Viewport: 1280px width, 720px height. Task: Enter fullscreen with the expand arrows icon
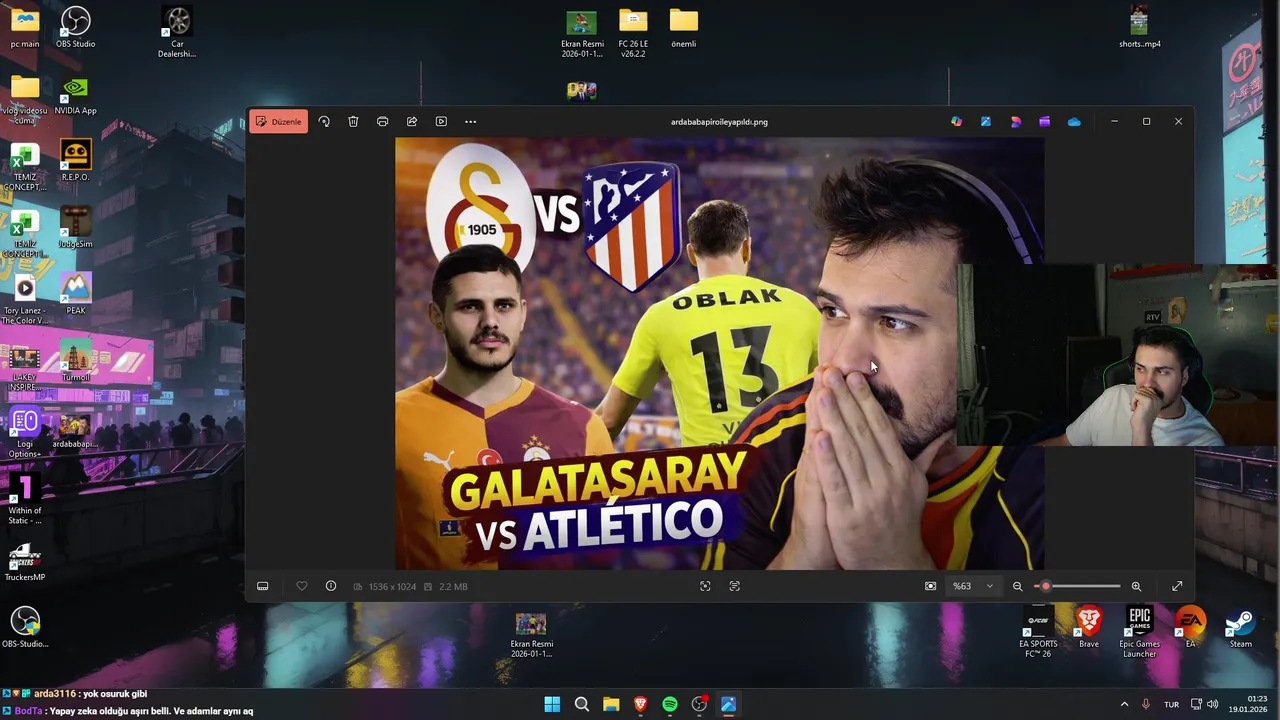coord(1177,586)
